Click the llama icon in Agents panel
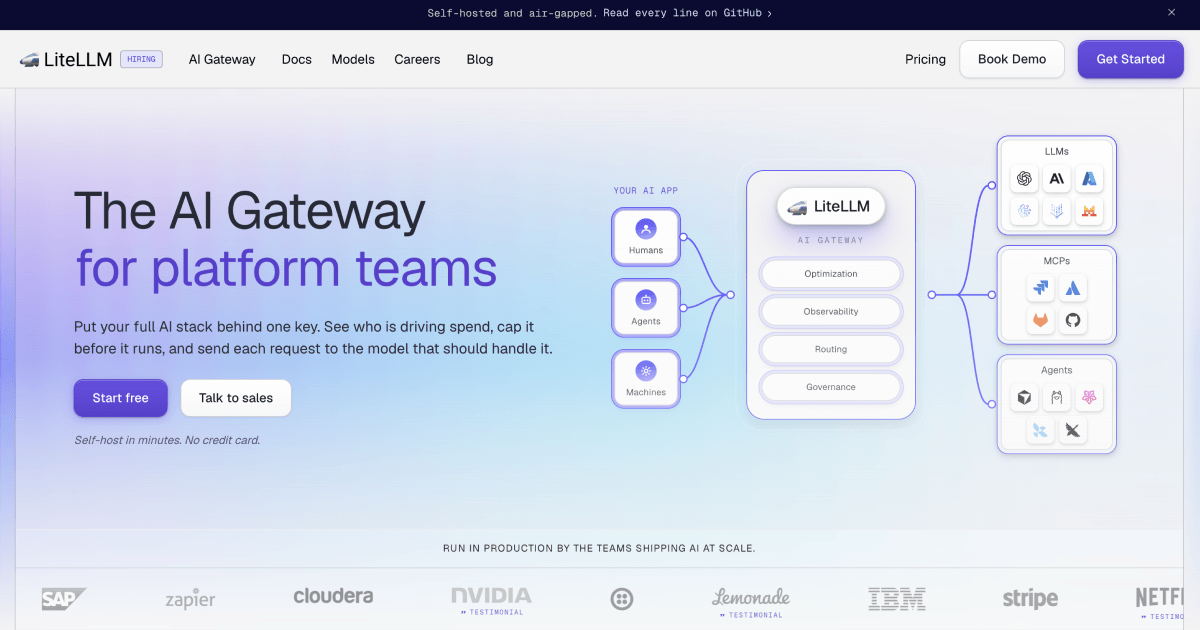The image size is (1200, 630). click(1056, 398)
